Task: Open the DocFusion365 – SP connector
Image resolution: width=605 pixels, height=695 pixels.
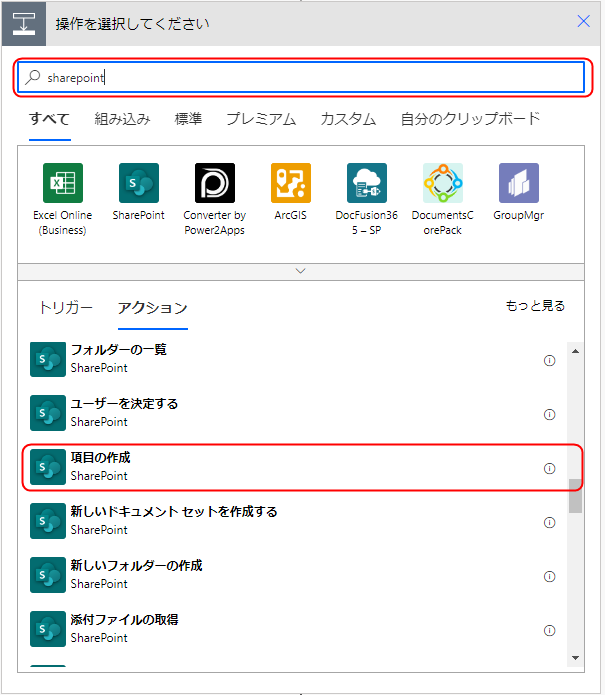Action: point(367,183)
